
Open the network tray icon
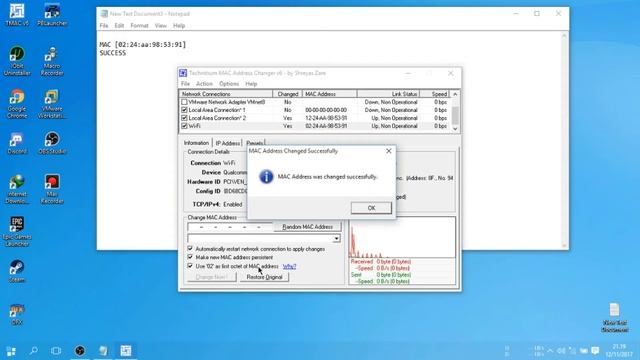(x=572, y=351)
